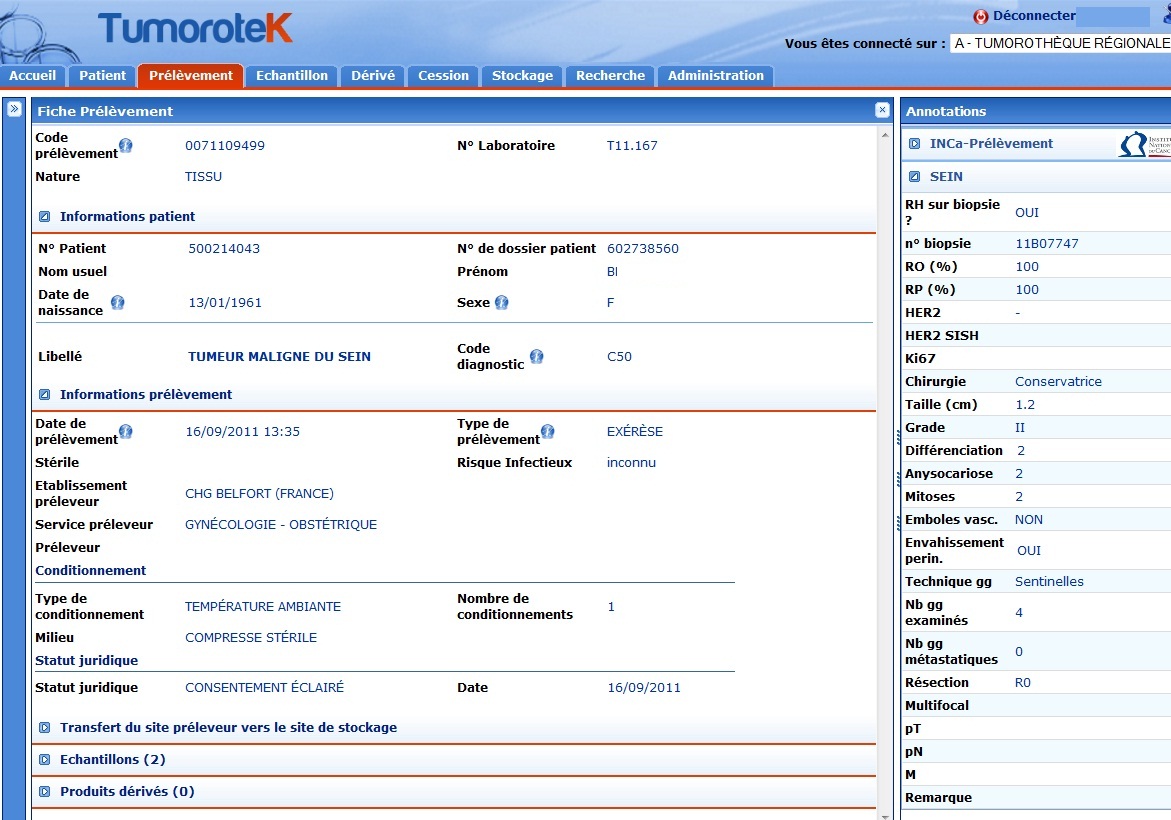This screenshot has width=1171, height=820.
Task: Open the Patient tab
Action: click(x=103, y=76)
